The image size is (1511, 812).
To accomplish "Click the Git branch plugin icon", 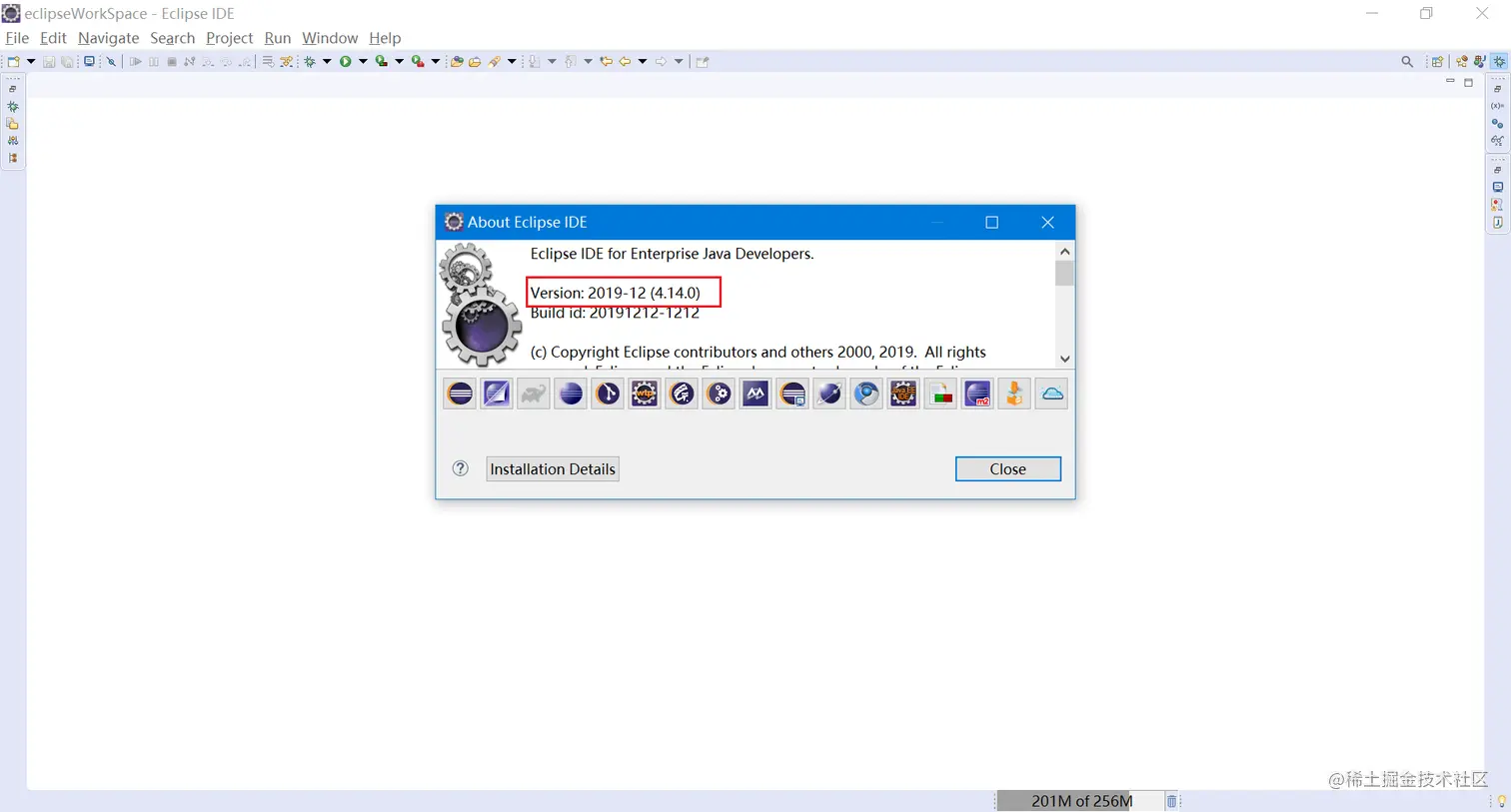I will (x=608, y=394).
